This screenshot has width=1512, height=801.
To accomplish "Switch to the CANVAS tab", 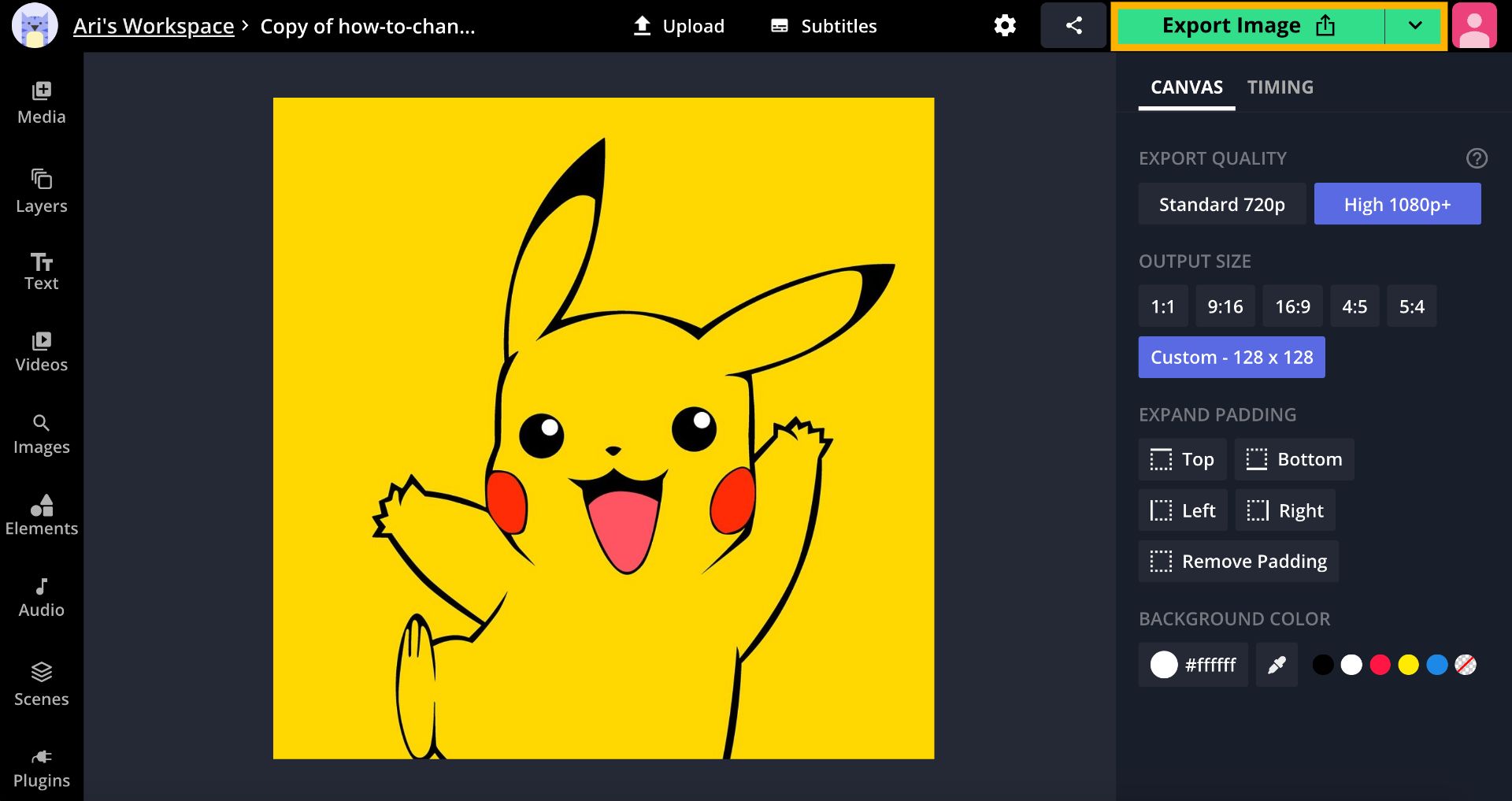I will (x=1186, y=87).
